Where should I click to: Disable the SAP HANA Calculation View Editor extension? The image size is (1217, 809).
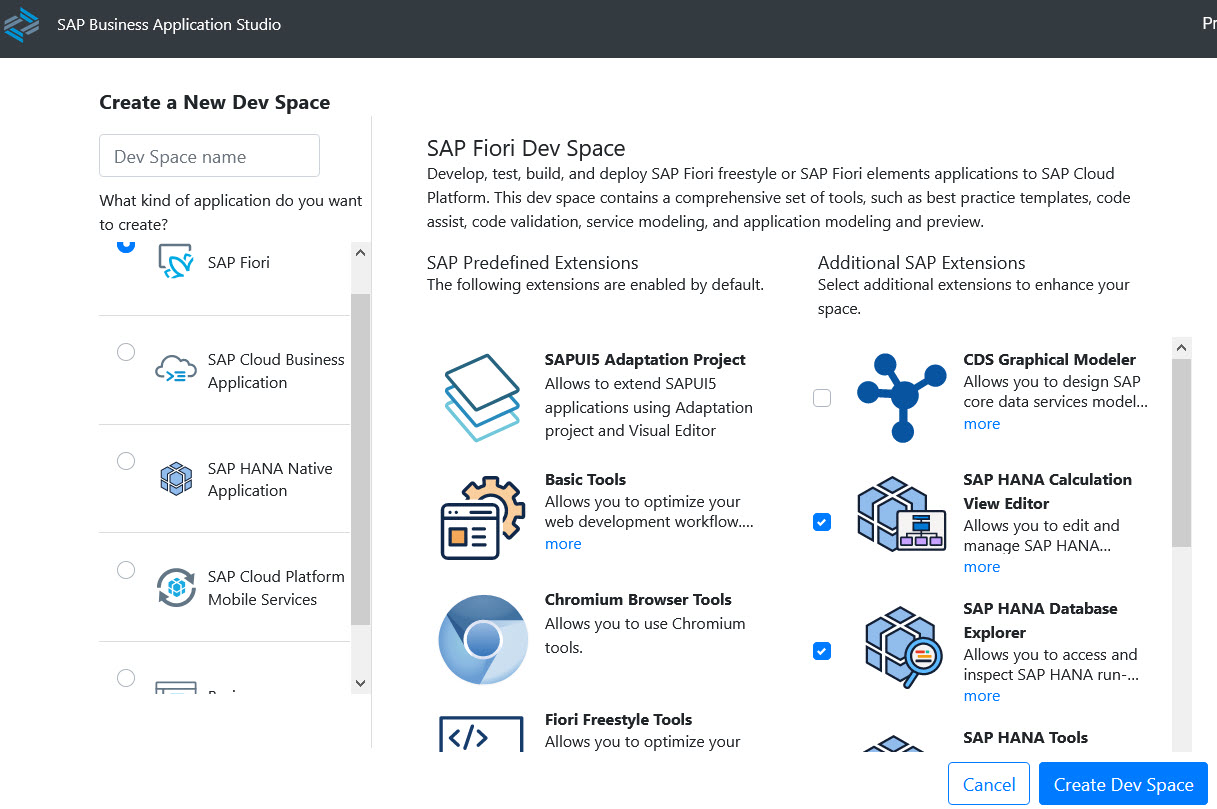821,522
